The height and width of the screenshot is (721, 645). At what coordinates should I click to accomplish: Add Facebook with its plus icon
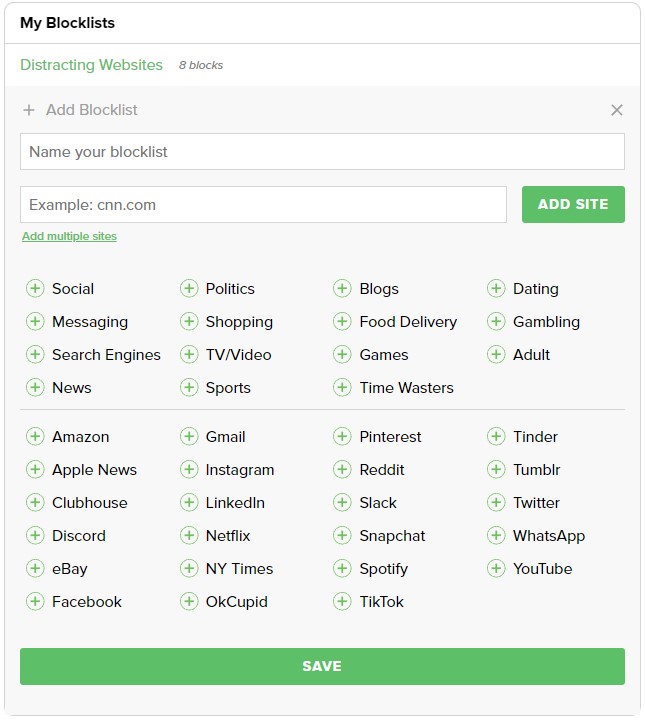tap(35, 602)
